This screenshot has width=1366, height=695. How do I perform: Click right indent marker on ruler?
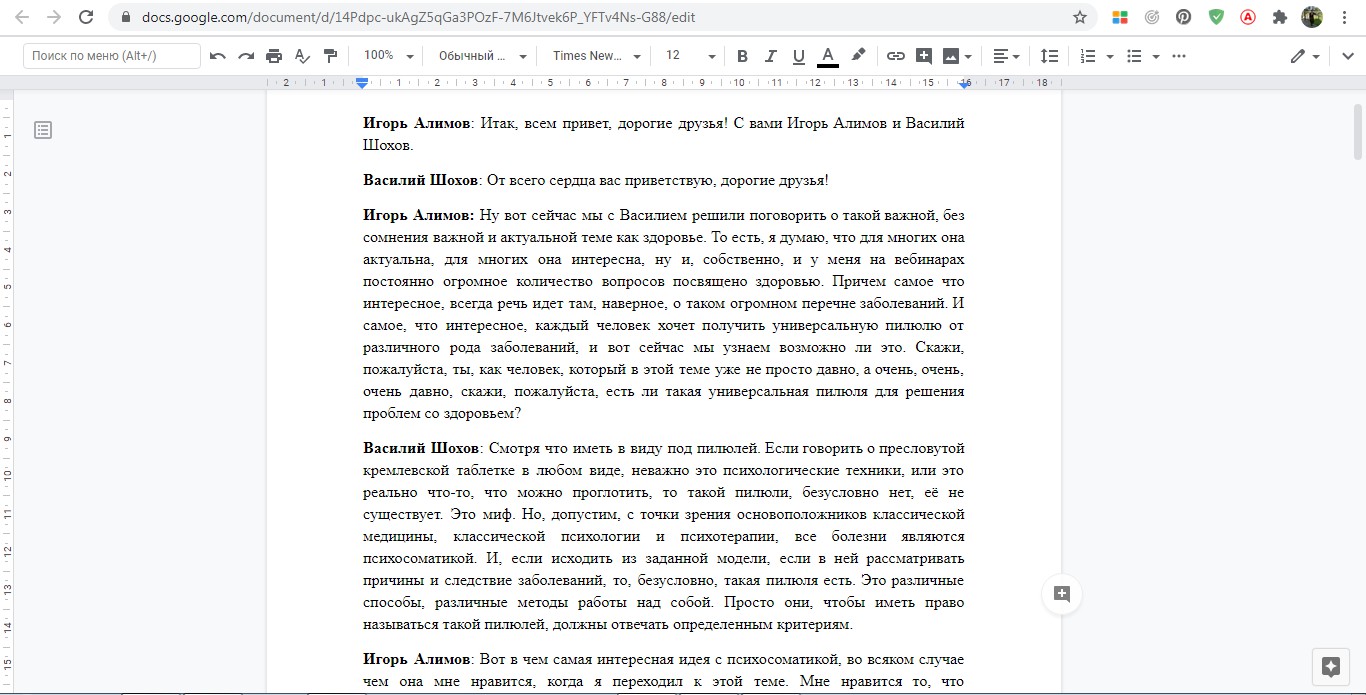pyautogui.click(x=965, y=84)
